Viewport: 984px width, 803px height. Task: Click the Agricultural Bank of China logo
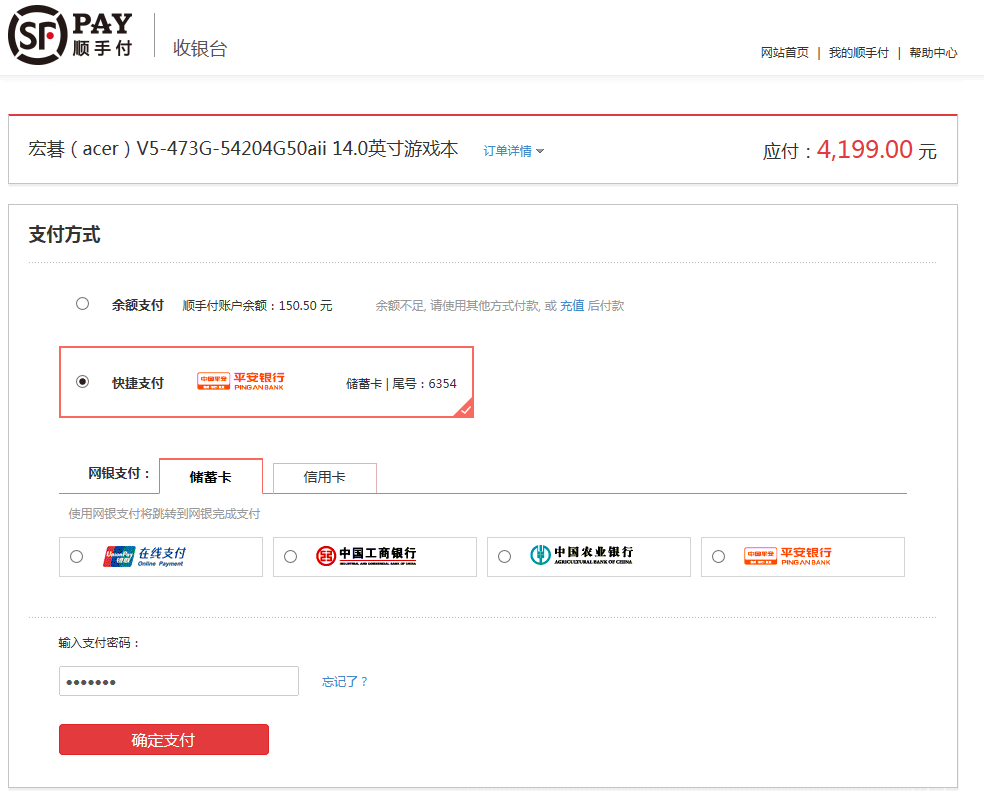click(582, 555)
